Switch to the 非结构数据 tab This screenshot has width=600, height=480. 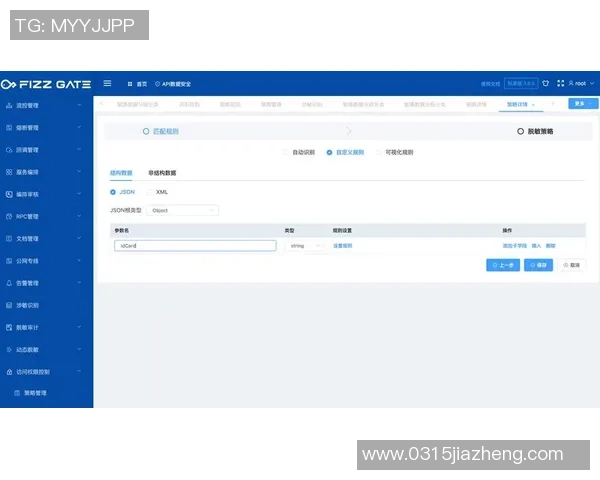point(162,173)
